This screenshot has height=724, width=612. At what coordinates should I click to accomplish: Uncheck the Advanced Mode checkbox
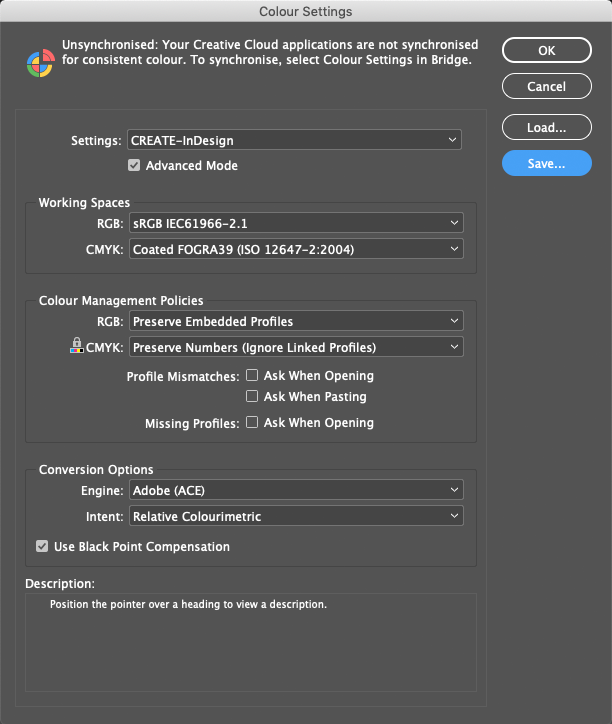(x=134, y=165)
